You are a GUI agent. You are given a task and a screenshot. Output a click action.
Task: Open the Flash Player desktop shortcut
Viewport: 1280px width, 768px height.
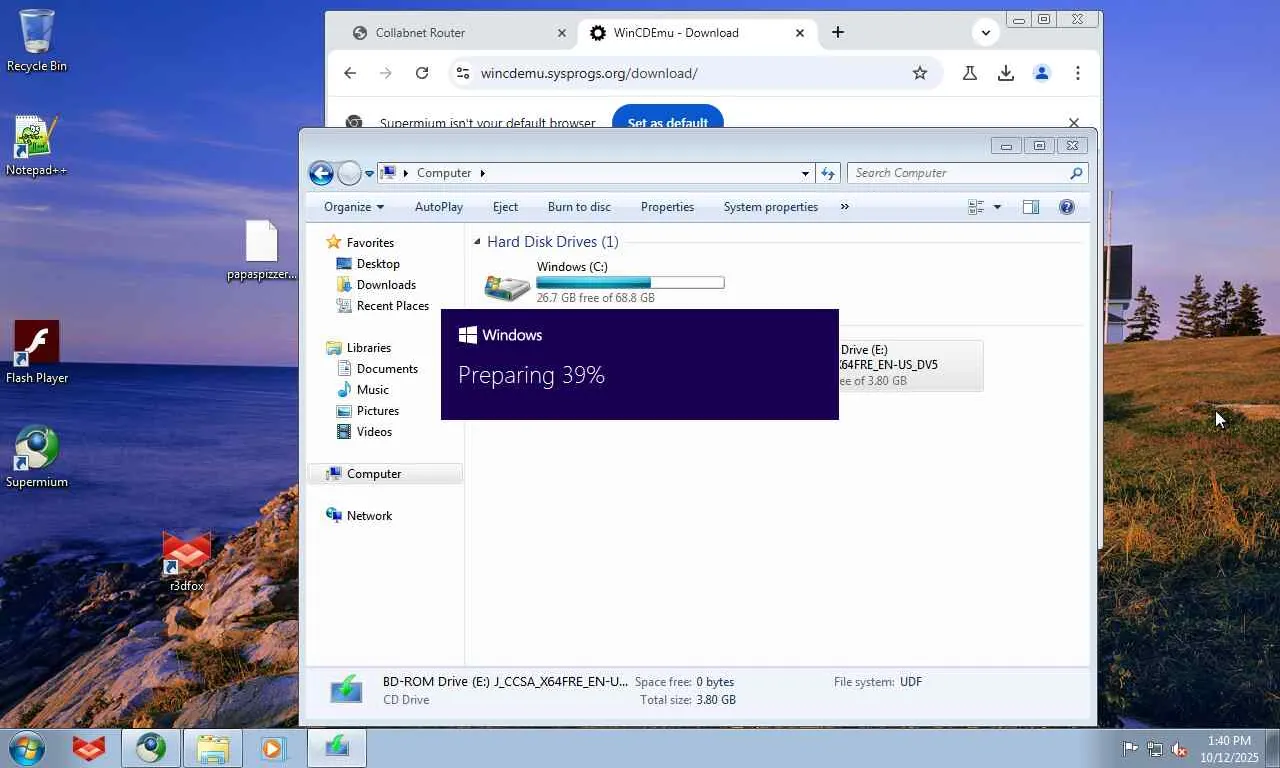[x=37, y=352]
